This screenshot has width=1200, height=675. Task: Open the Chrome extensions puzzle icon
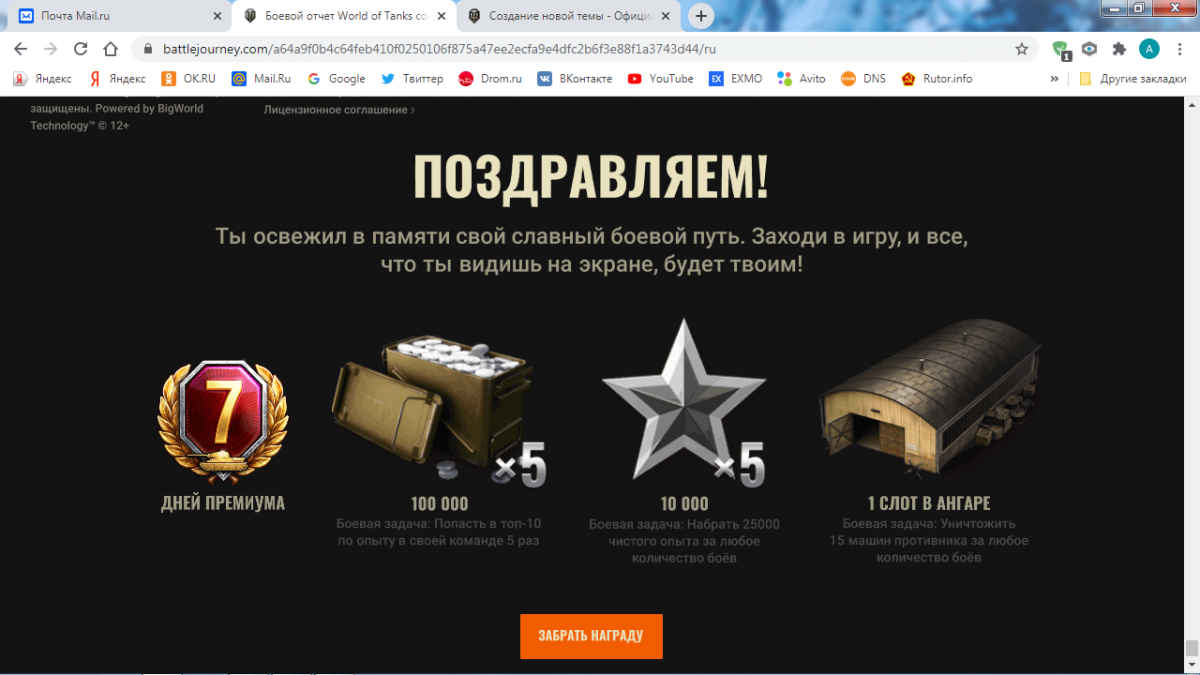pos(1119,48)
